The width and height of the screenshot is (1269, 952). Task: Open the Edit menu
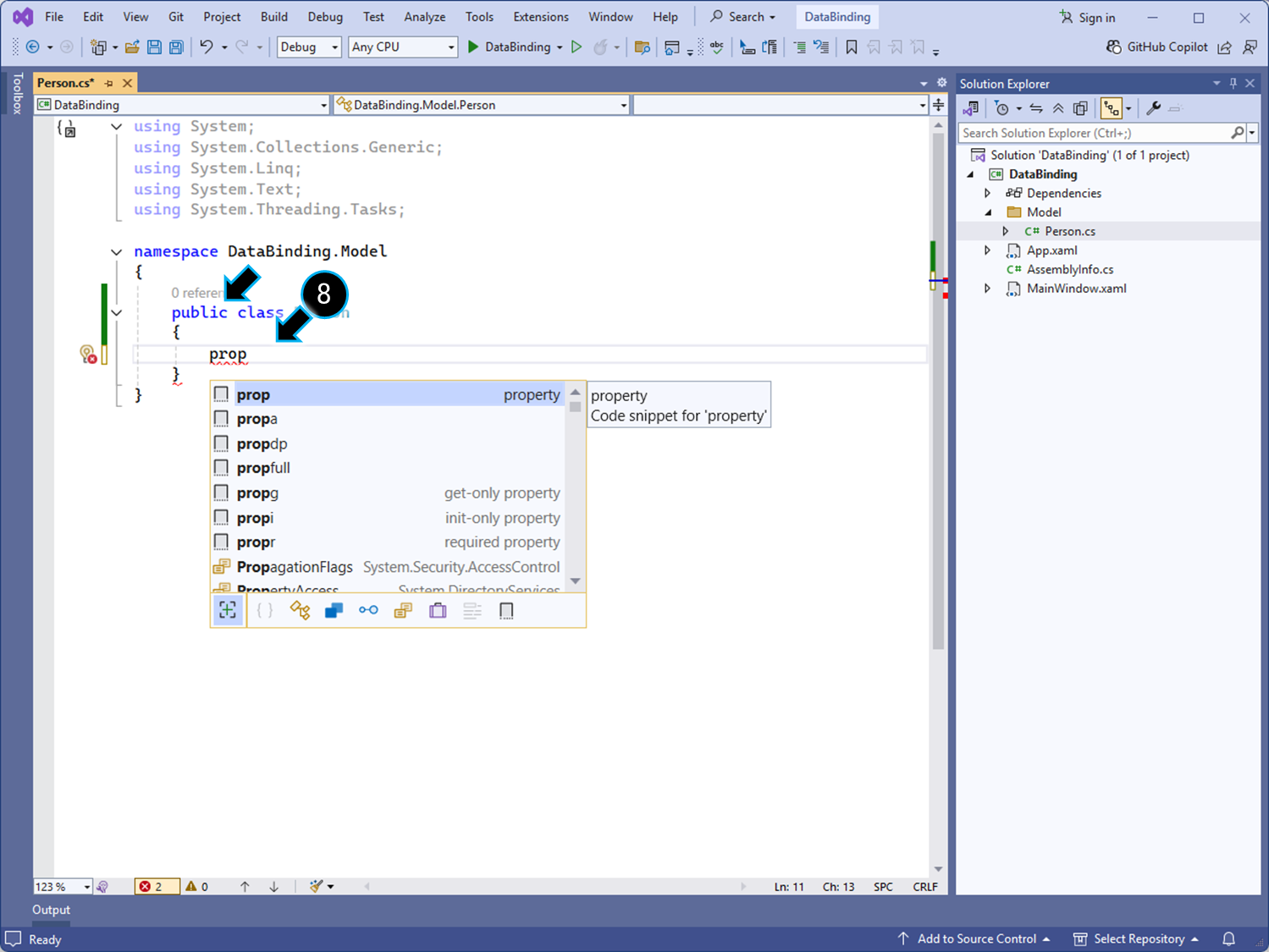pyautogui.click(x=93, y=17)
